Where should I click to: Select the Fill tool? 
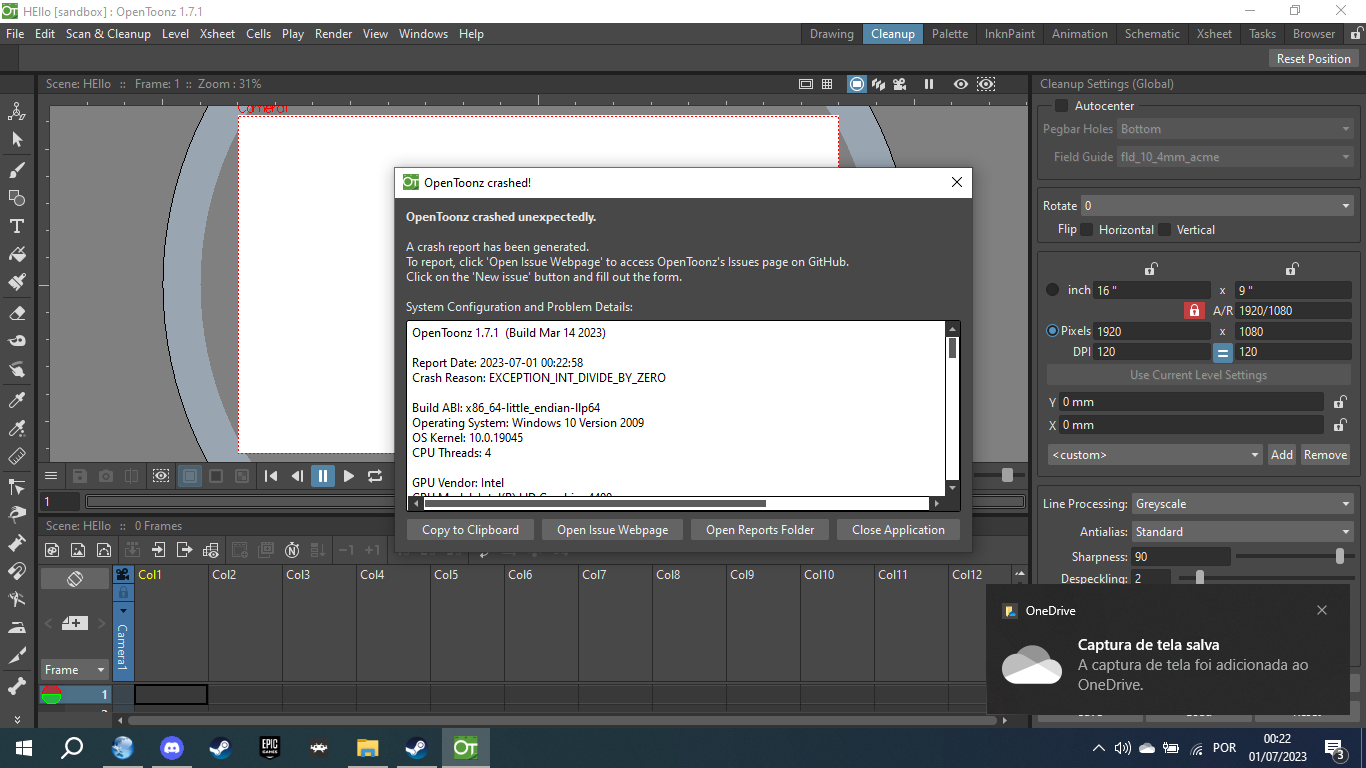click(x=16, y=255)
